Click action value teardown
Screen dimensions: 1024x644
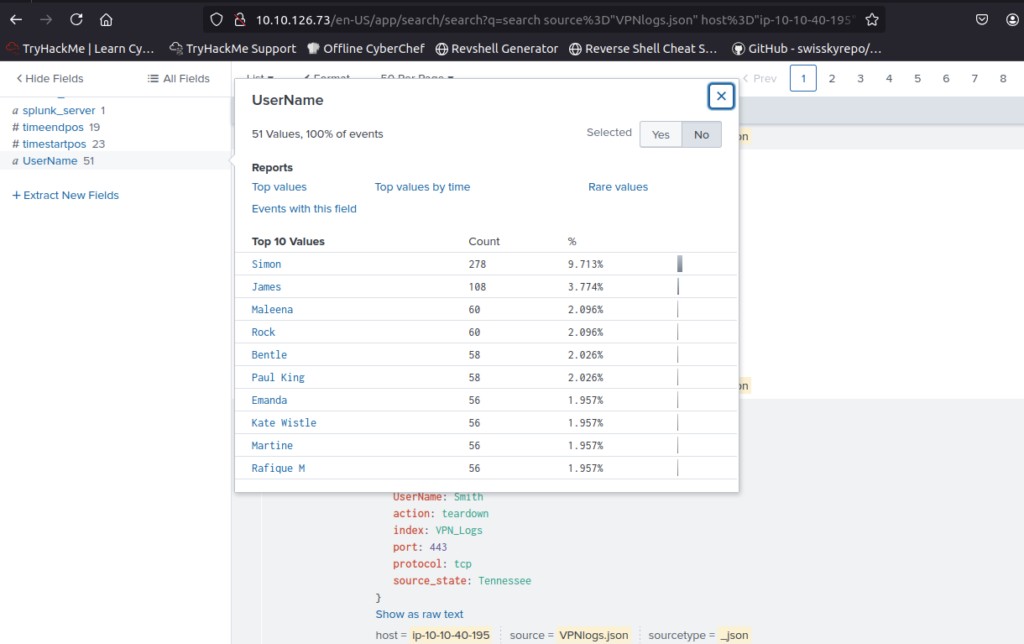(465, 513)
